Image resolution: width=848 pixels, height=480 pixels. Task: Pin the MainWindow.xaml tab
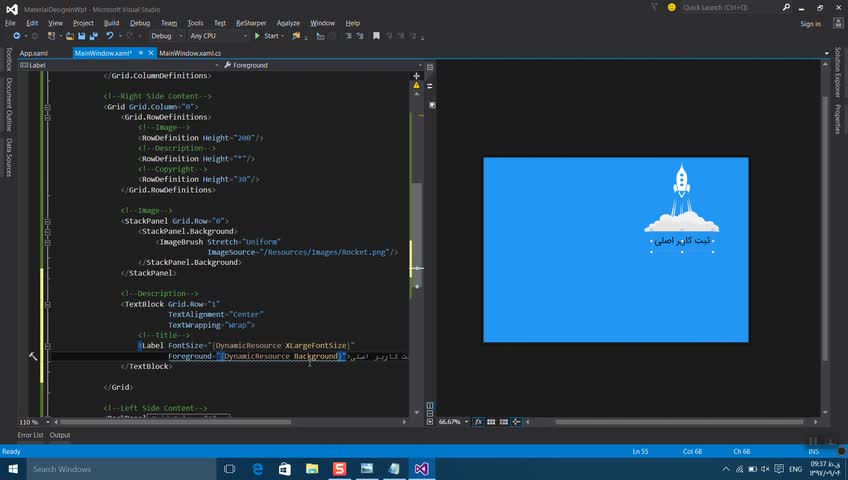click(141, 53)
